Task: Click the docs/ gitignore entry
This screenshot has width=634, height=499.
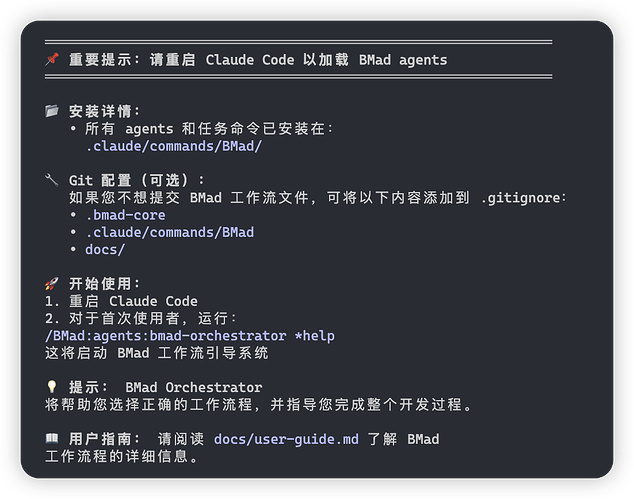Action: click(x=105, y=249)
